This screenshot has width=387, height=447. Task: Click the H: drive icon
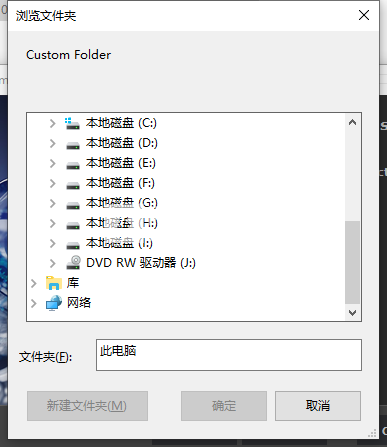pos(73,225)
